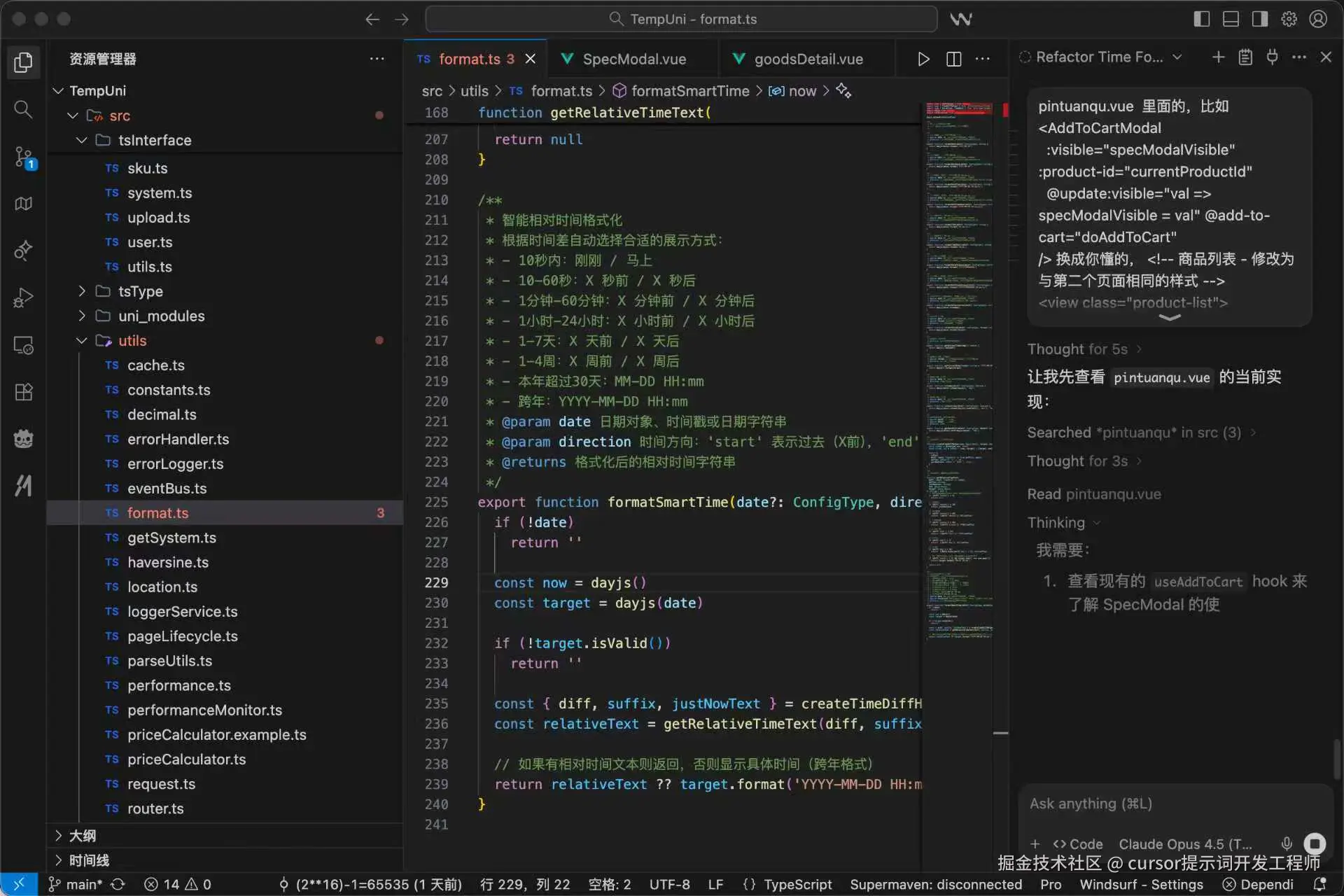Image resolution: width=1344 pixels, height=896 pixels.
Task: Open the Source Control view with pending change
Action: [x=24, y=157]
